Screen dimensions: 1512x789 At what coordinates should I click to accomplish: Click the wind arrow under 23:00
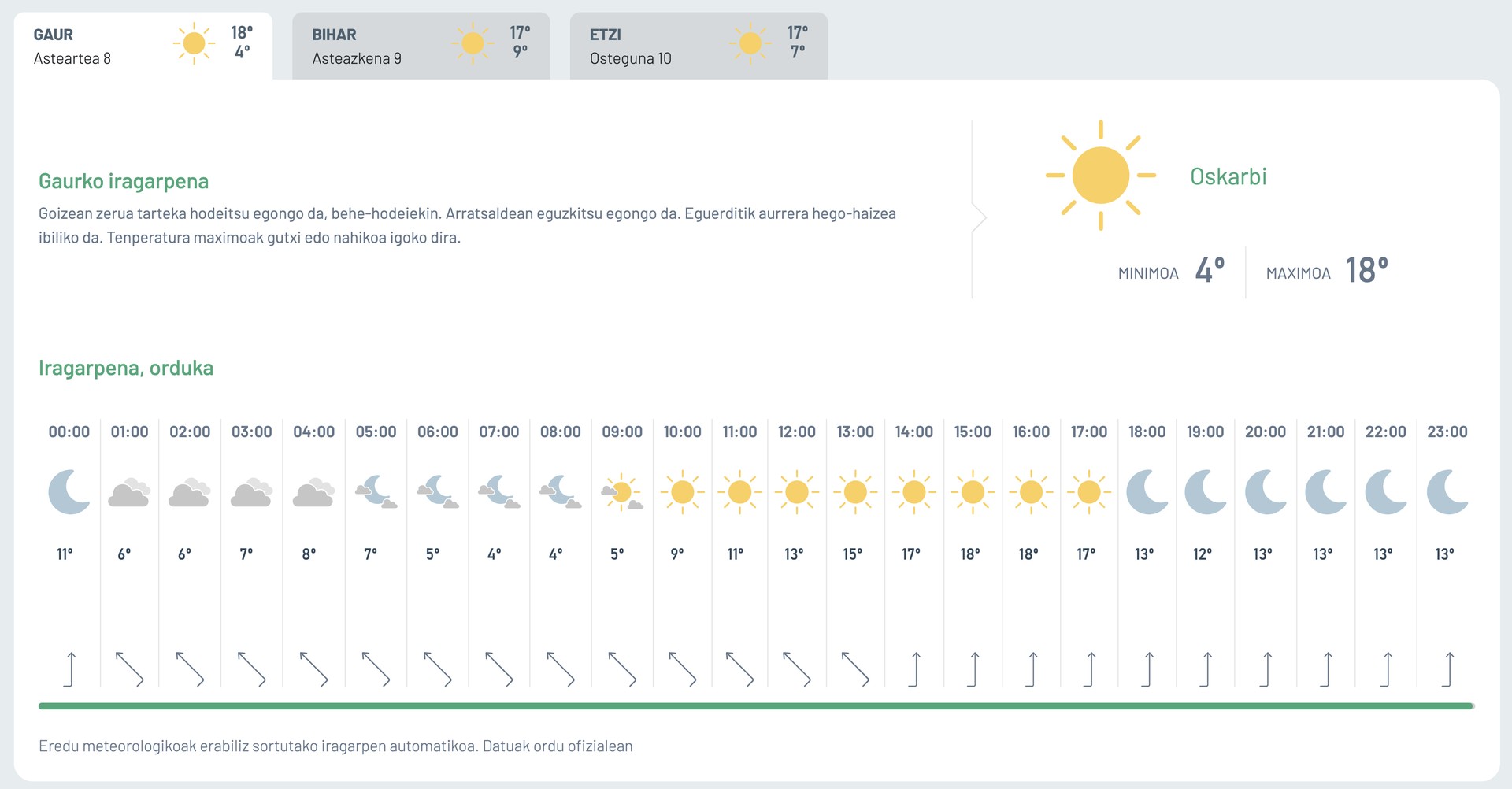click(x=1447, y=669)
